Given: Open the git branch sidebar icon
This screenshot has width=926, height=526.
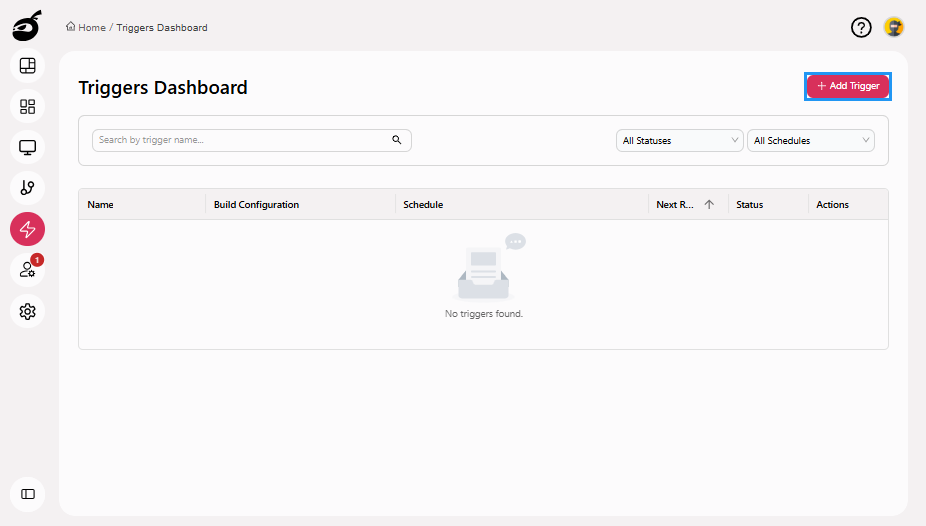Looking at the screenshot, I should [x=28, y=188].
